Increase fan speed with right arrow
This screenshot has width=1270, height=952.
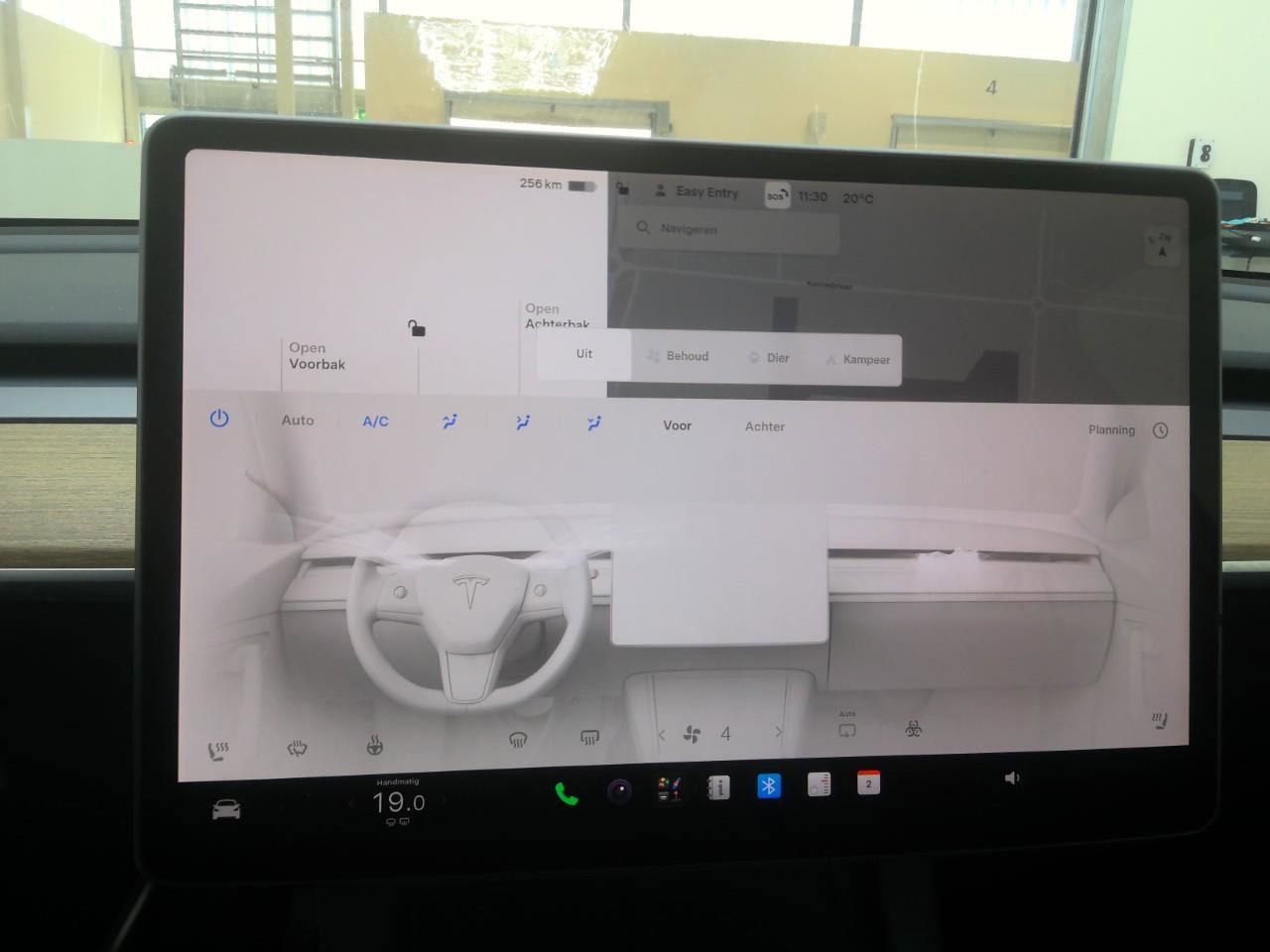pyautogui.click(x=779, y=733)
